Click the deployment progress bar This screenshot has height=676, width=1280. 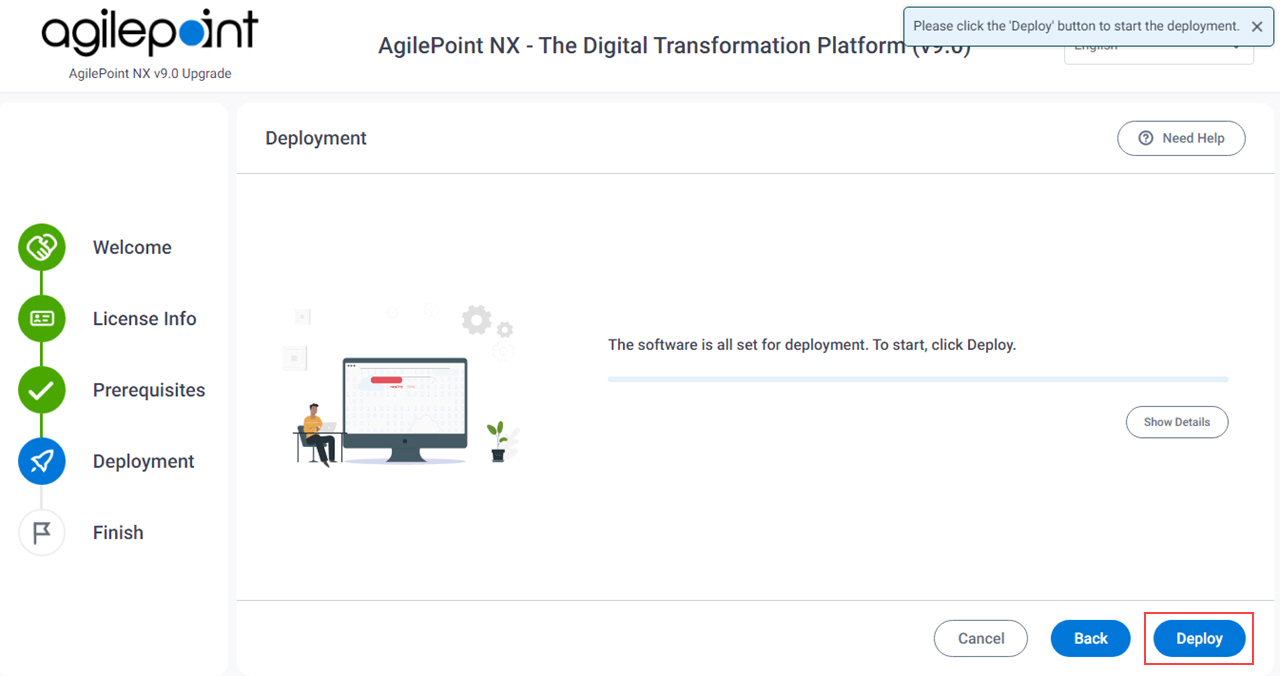click(x=918, y=379)
